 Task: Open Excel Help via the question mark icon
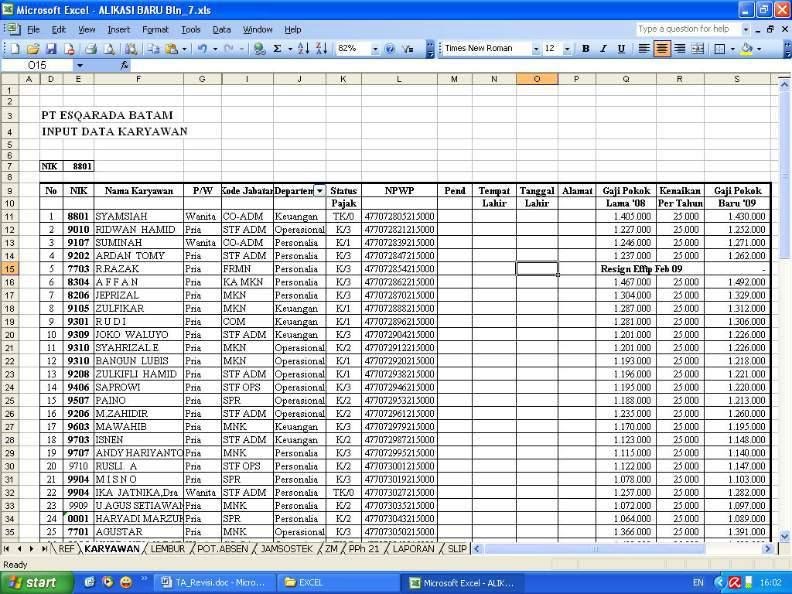point(390,48)
